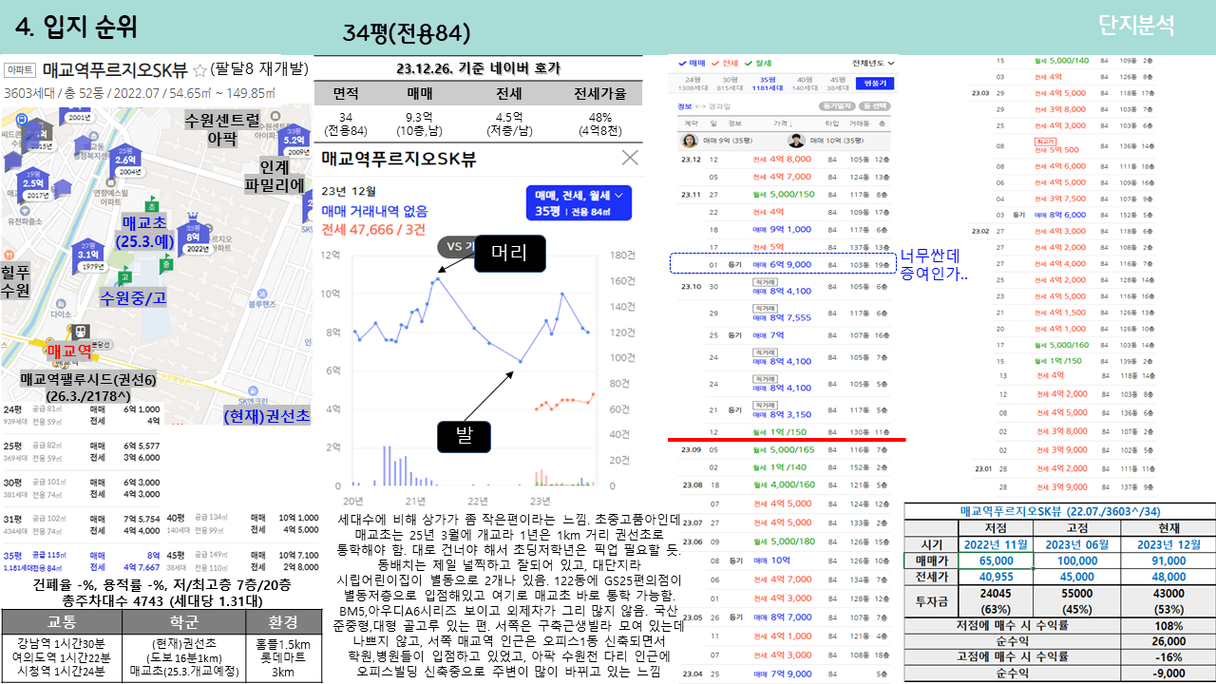This screenshot has height=684, width=1216.
Task: Click the woman agent avatar for 매매 9억
Action: coord(690,140)
